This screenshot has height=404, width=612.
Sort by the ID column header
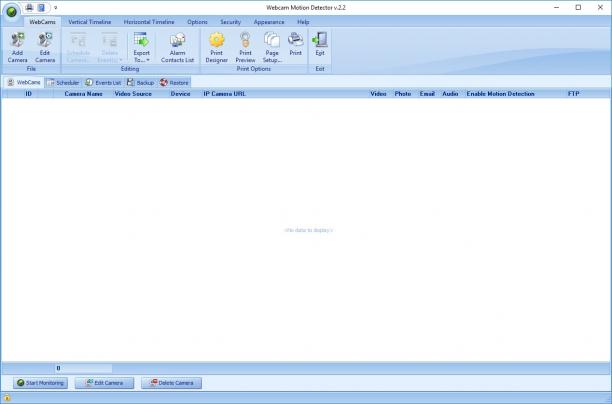click(x=28, y=94)
